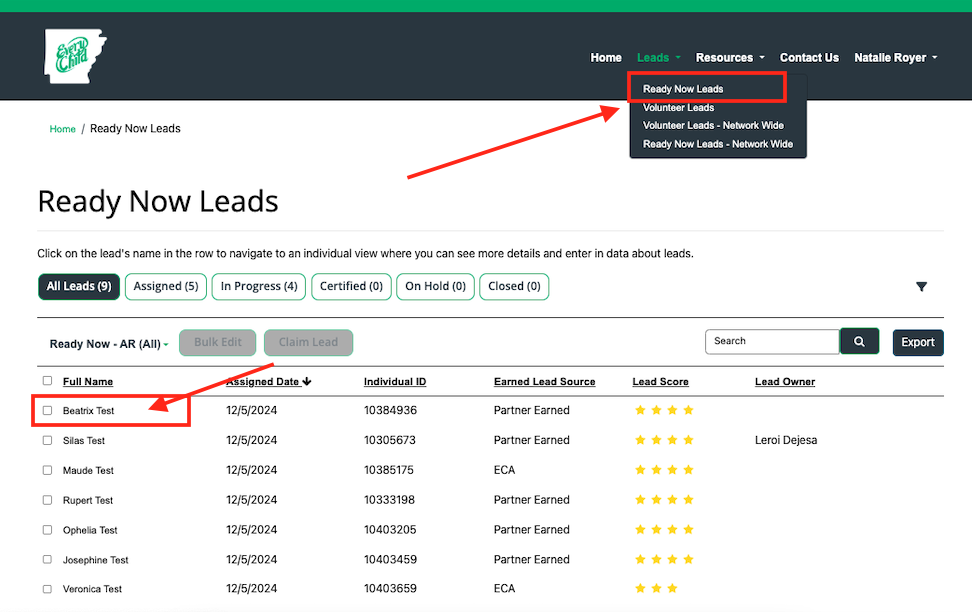Focus the Search input field
The width and height of the screenshot is (972, 612).
(772, 341)
